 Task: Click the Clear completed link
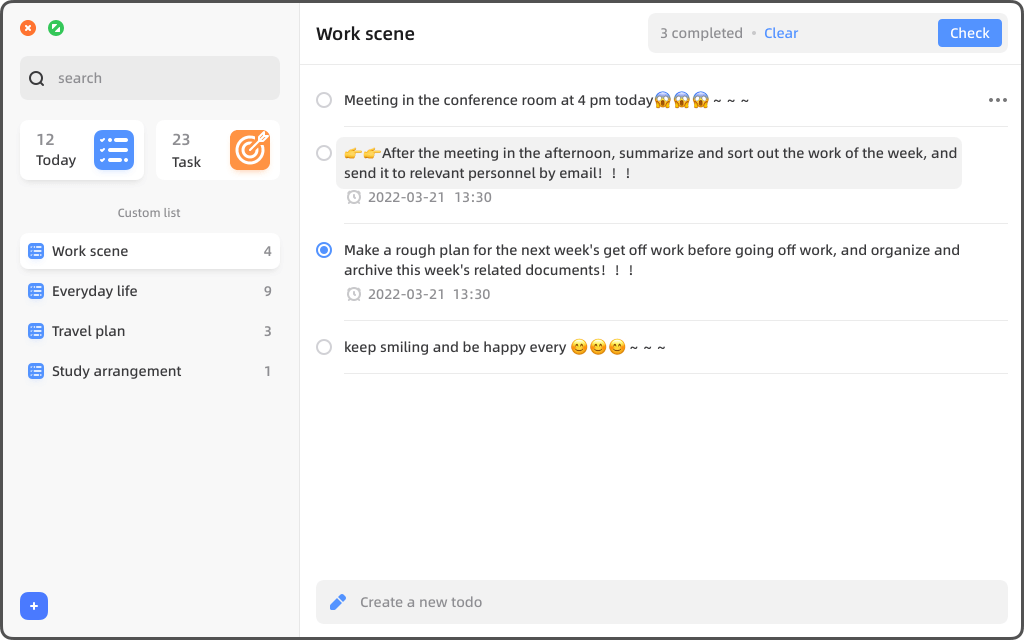click(x=781, y=33)
